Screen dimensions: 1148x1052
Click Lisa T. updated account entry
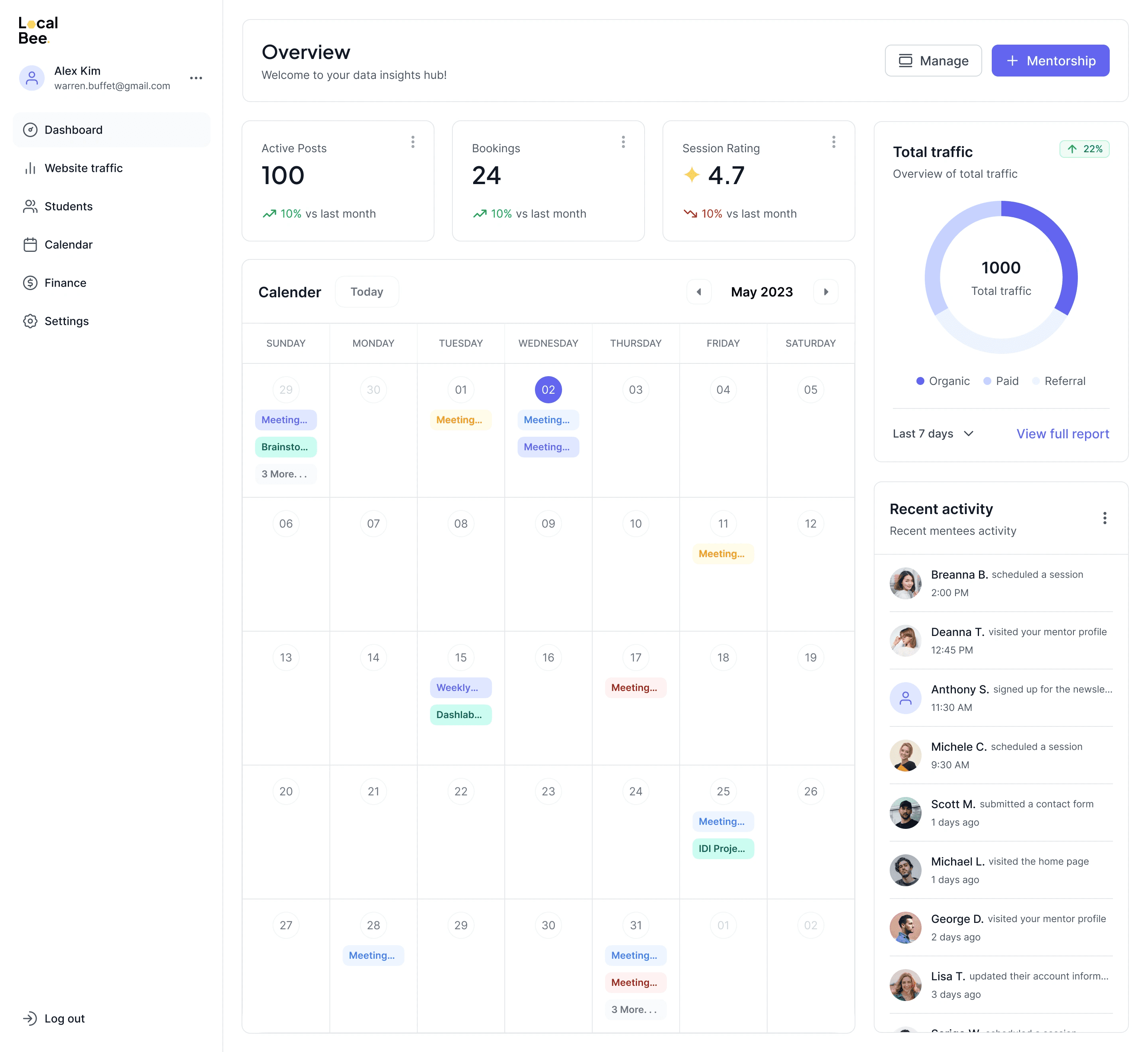pos(1001,985)
